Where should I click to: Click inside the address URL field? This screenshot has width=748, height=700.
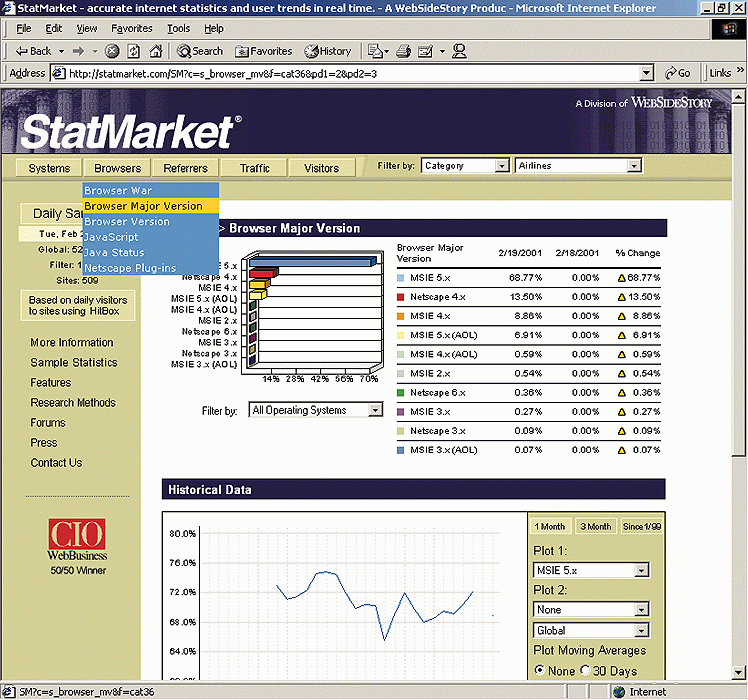pyautogui.click(x=353, y=73)
